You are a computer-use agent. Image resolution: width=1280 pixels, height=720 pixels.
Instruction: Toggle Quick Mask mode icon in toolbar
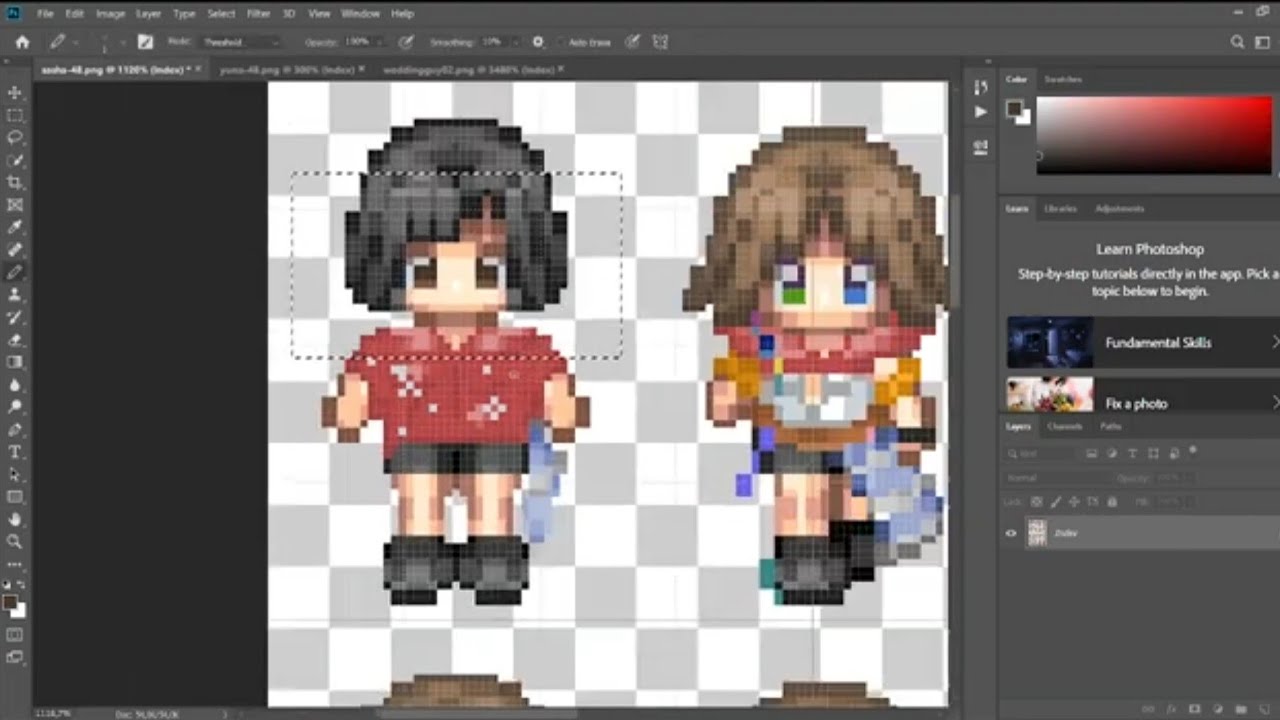[15, 634]
